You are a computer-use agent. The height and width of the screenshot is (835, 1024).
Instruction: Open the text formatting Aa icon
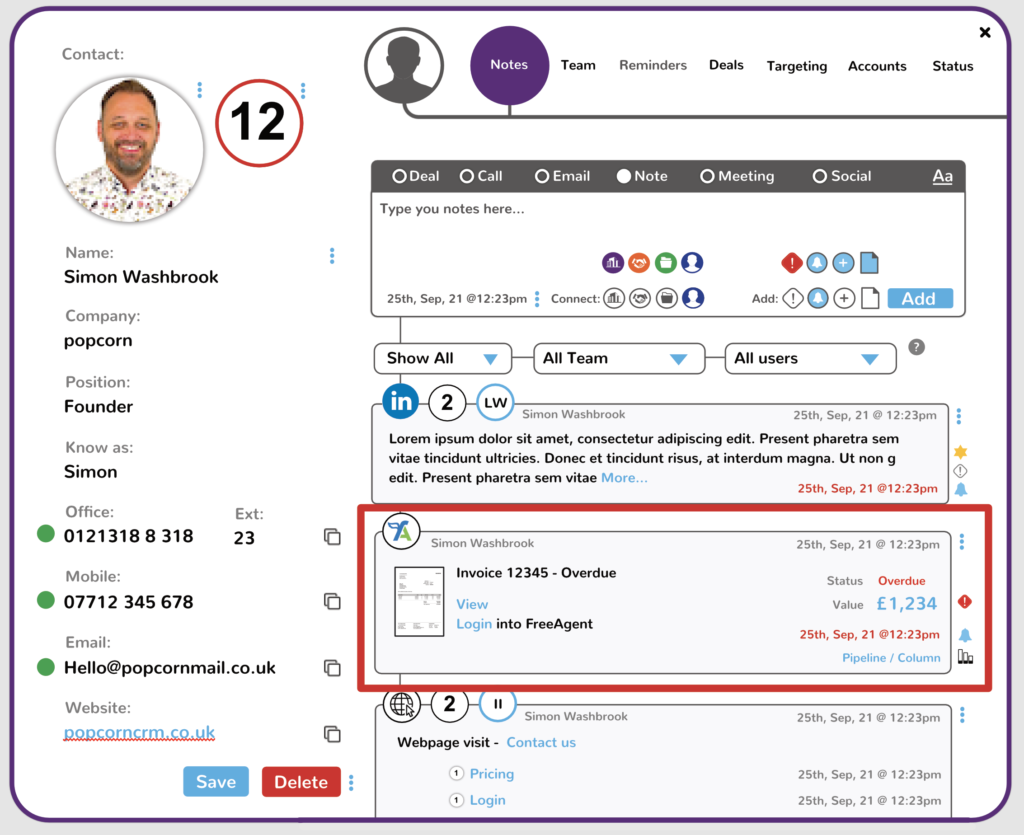942,176
